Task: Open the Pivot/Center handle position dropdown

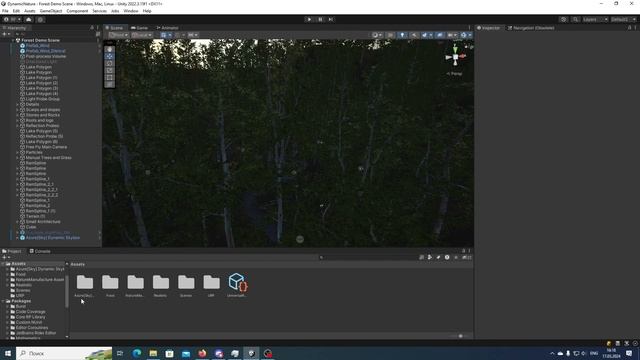Action: pos(119,35)
